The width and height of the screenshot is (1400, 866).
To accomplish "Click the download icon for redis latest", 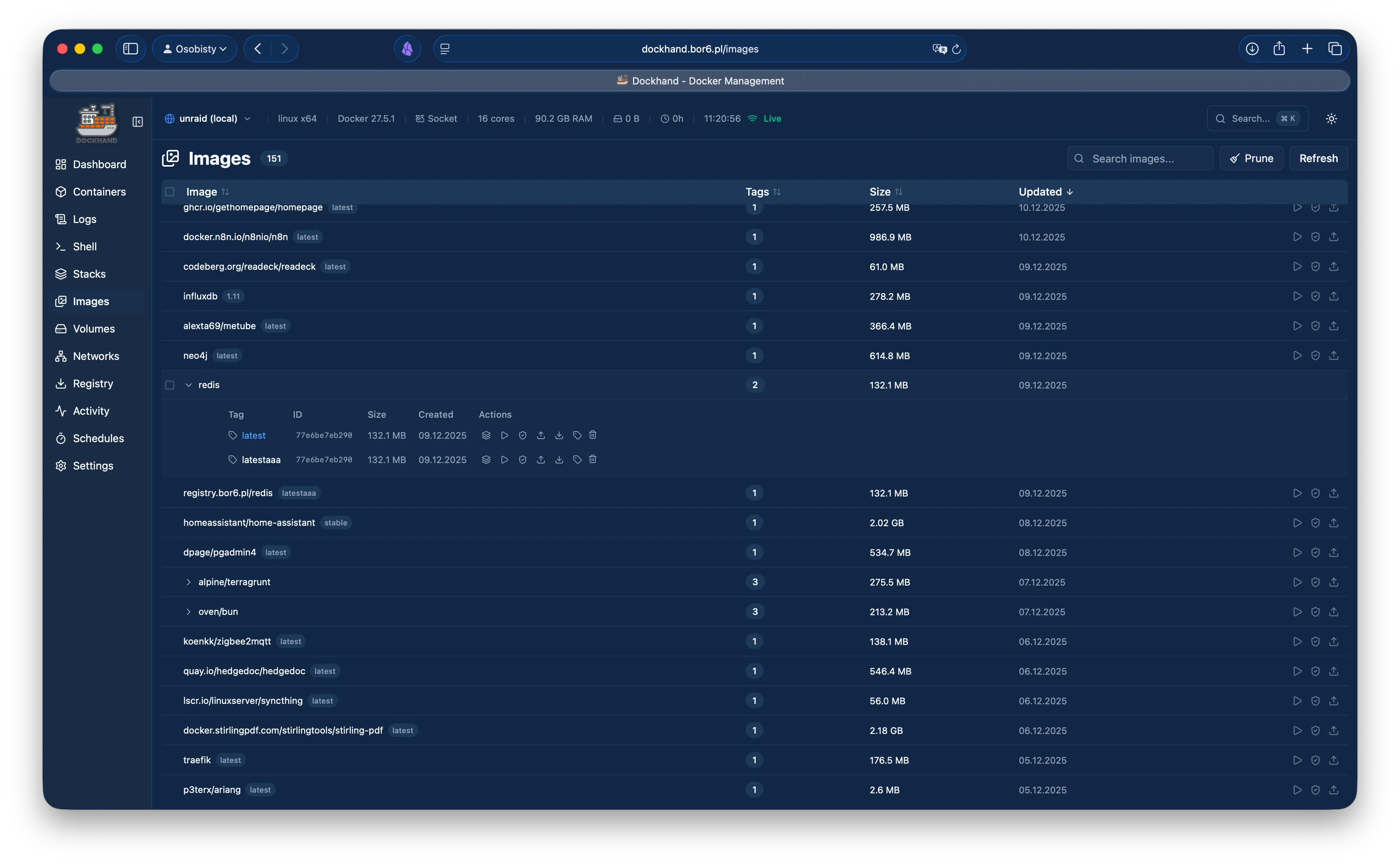I will 559,435.
